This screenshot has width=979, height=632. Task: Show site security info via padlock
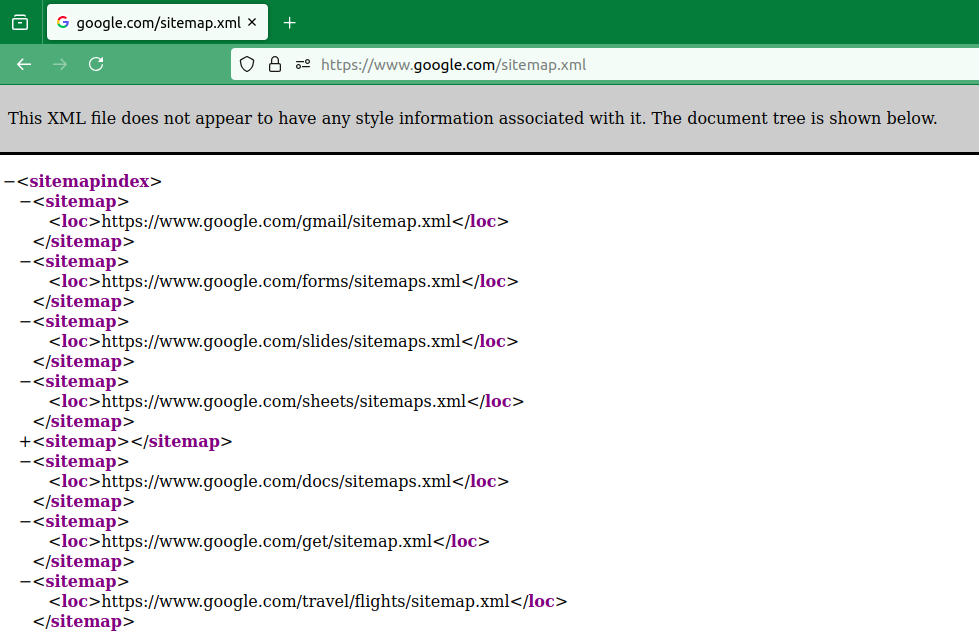tap(275, 64)
